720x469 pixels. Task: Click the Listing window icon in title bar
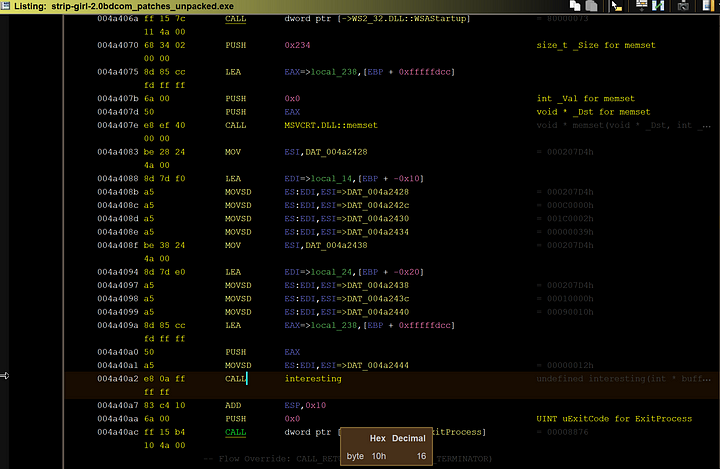click(x=5, y=6)
